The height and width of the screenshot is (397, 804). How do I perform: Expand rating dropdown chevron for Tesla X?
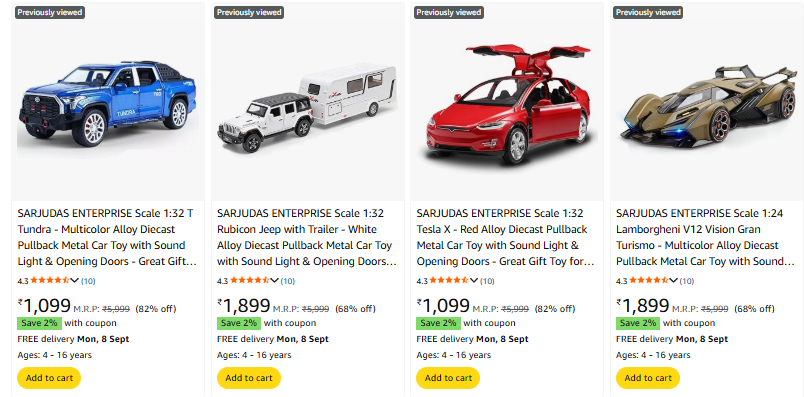click(x=473, y=281)
